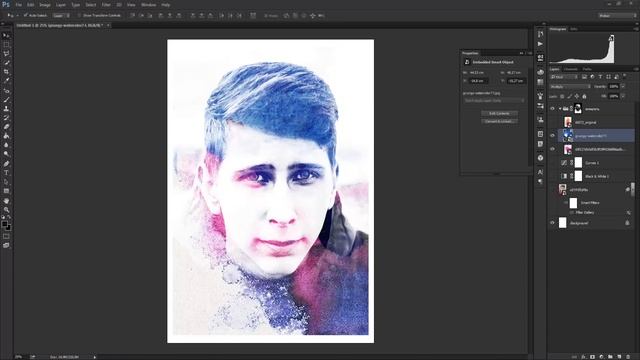Viewport: 640px width, 360px height.
Task: Hide the layer group at top
Action: (x=552, y=109)
